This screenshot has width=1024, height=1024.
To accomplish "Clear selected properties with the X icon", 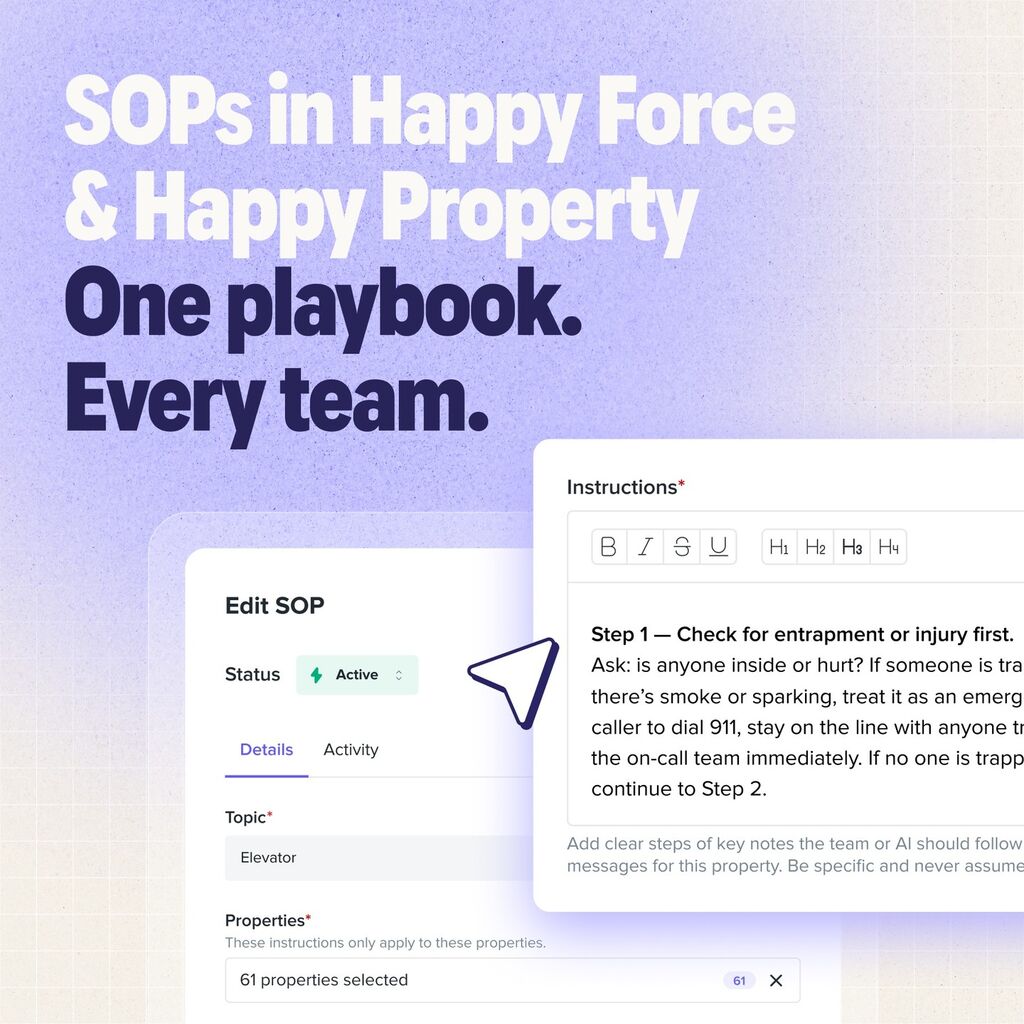I will click(776, 980).
